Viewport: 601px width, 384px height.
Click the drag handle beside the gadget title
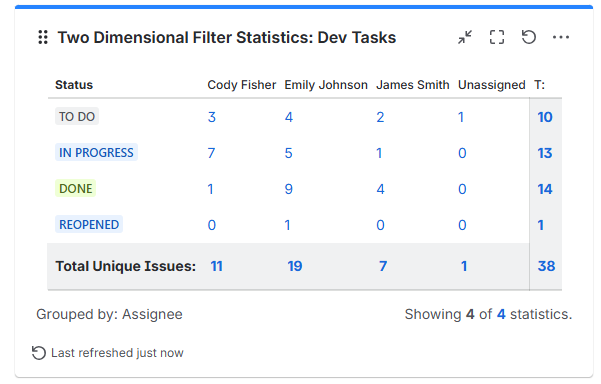43,38
